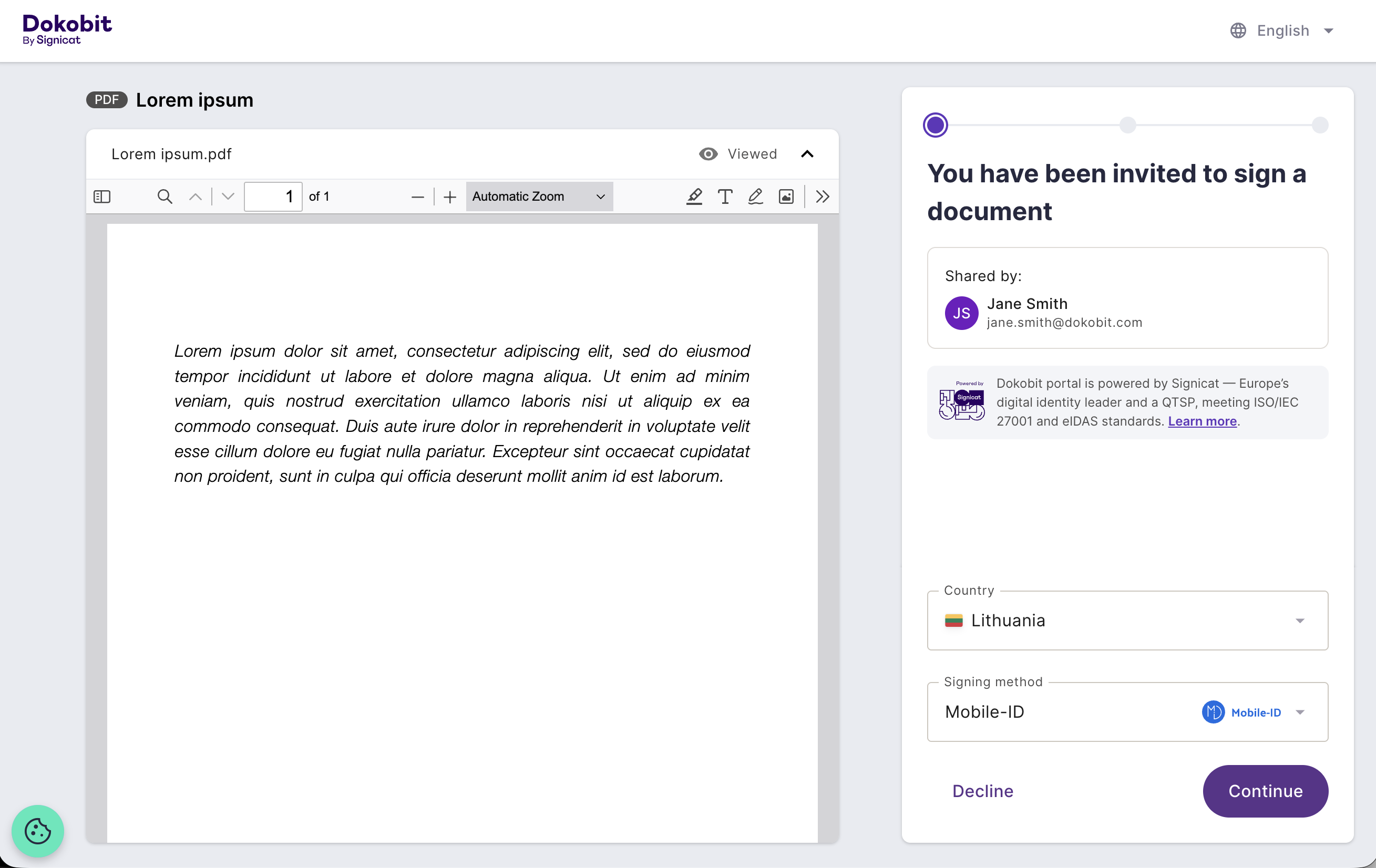Image resolution: width=1376 pixels, height=868 pixels.
Task: Select the highlight tool
Action: click(x=694, y=197)
